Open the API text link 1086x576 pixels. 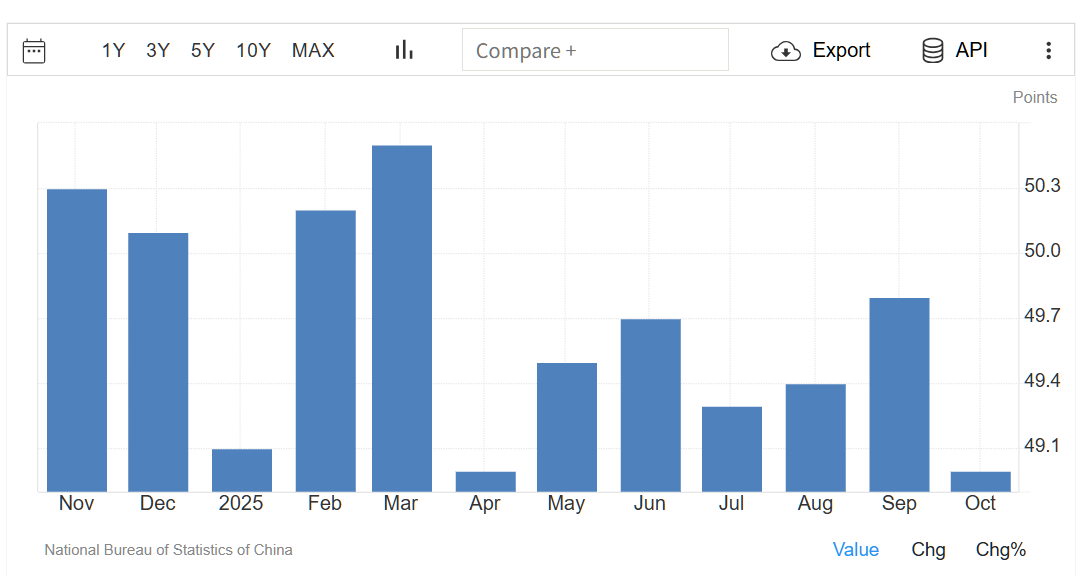971,51
